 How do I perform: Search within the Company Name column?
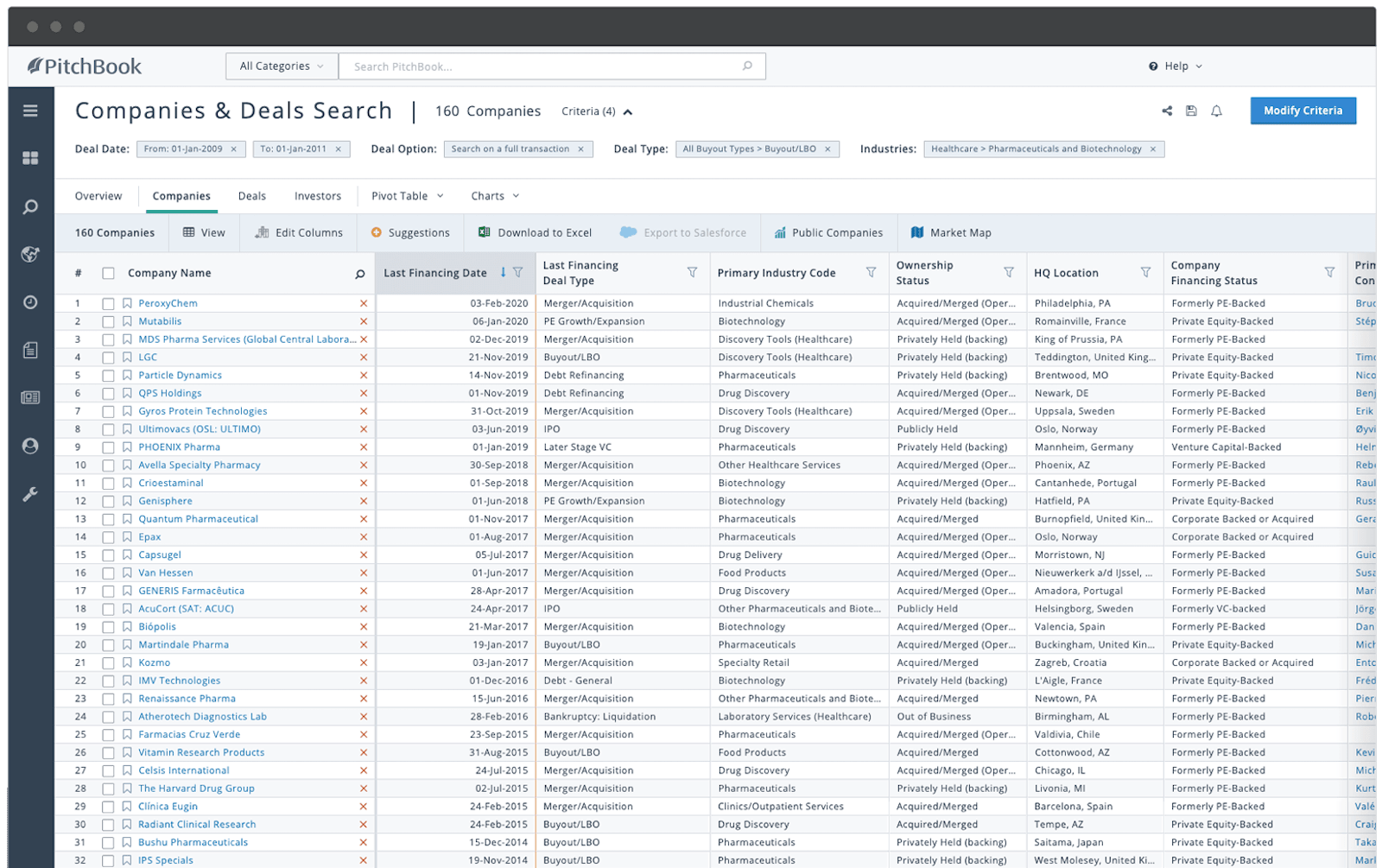pyautogui.click(x=360, y=274)
